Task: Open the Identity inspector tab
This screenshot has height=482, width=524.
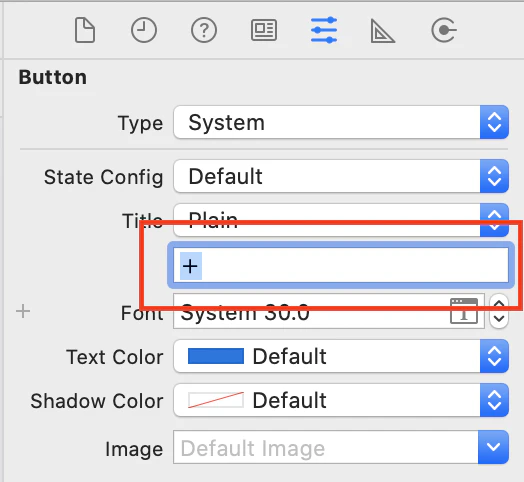Action: 264,30
